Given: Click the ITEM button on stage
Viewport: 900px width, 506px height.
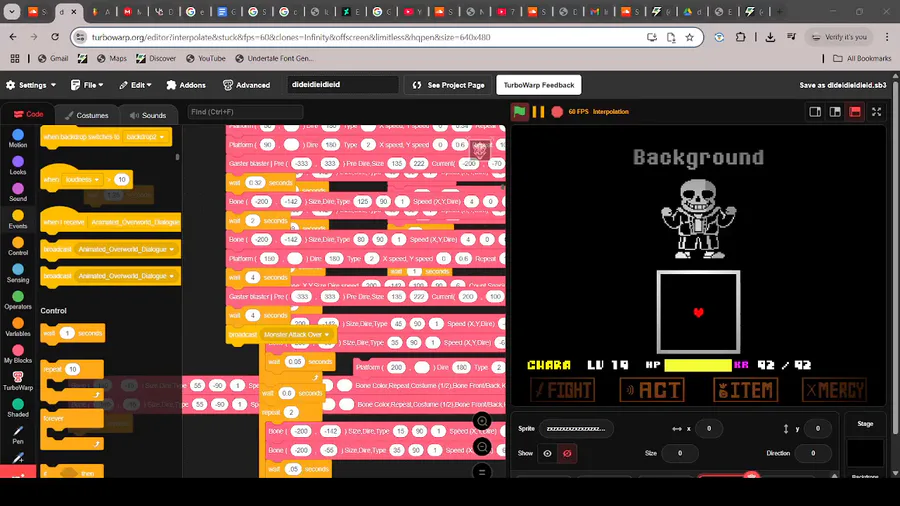Looking at the screenshot, I should [x=746, y=390].
